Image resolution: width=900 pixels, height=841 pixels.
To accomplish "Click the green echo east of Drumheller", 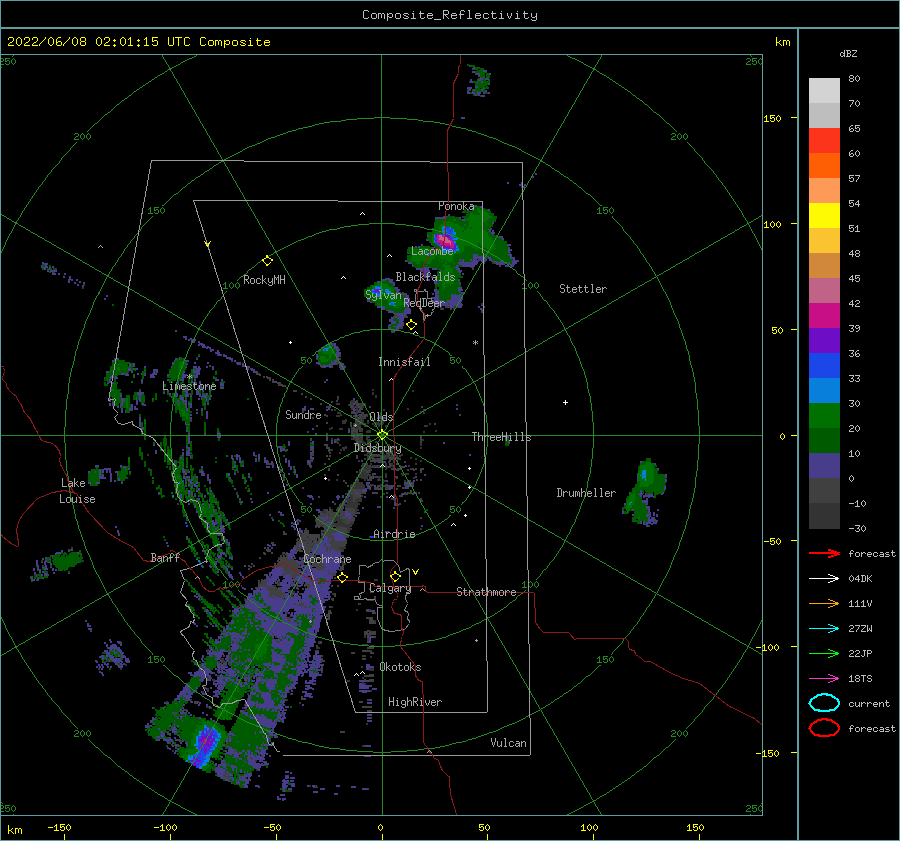I will pos(645,491).
